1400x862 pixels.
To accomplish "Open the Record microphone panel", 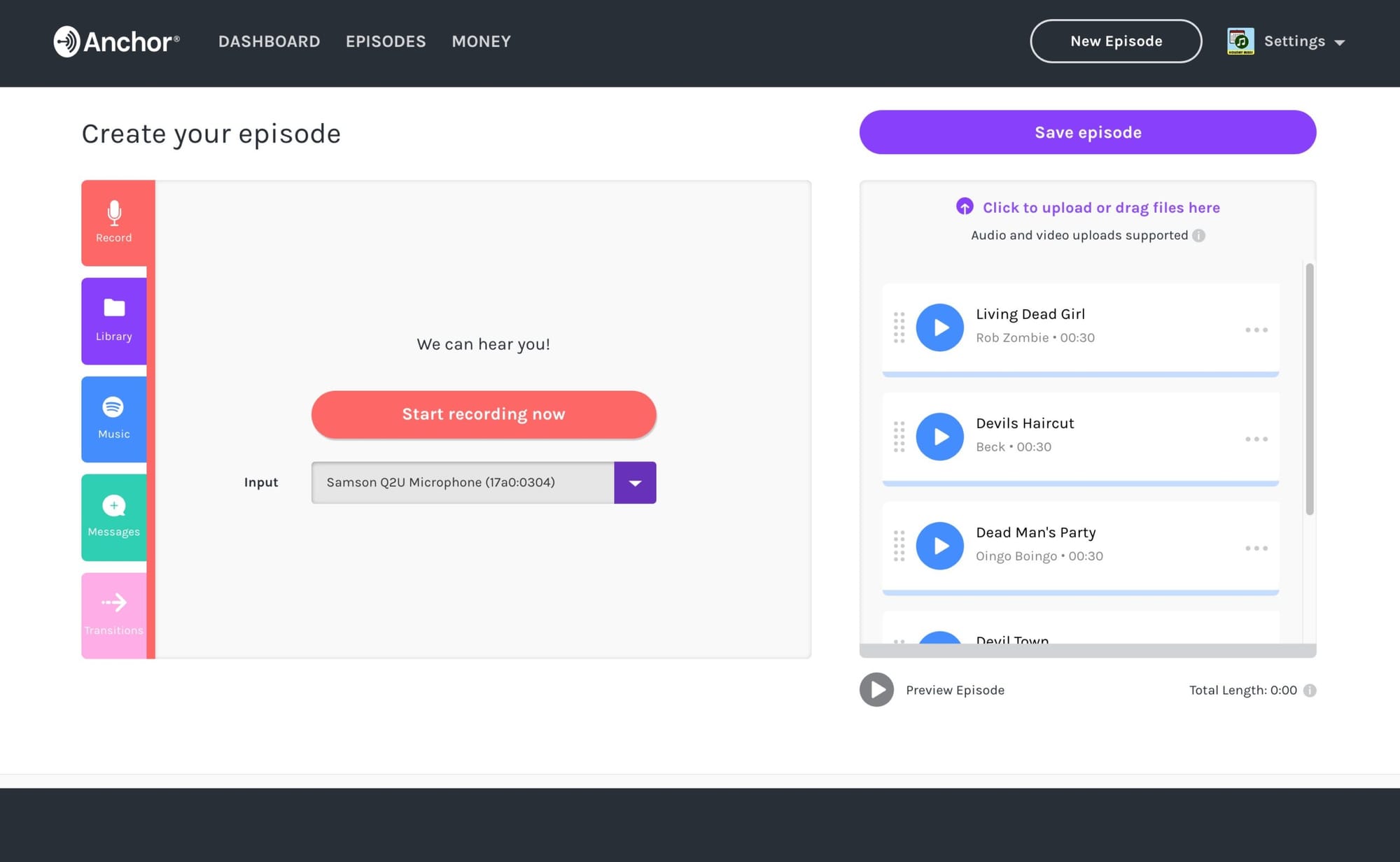I will (x=114, y=222).
